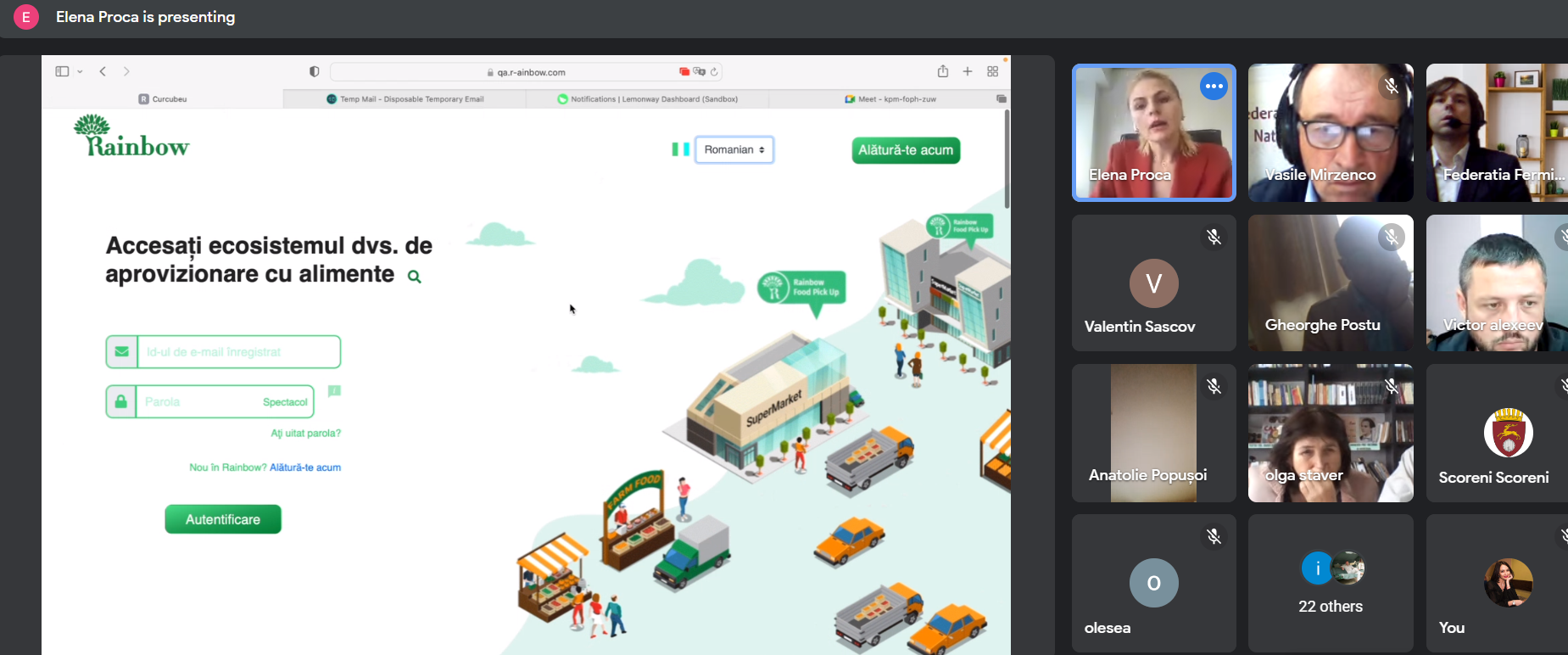1568x655 pixels.
Task: Click the green Autentificare button
Action: (x=223, y=519)
